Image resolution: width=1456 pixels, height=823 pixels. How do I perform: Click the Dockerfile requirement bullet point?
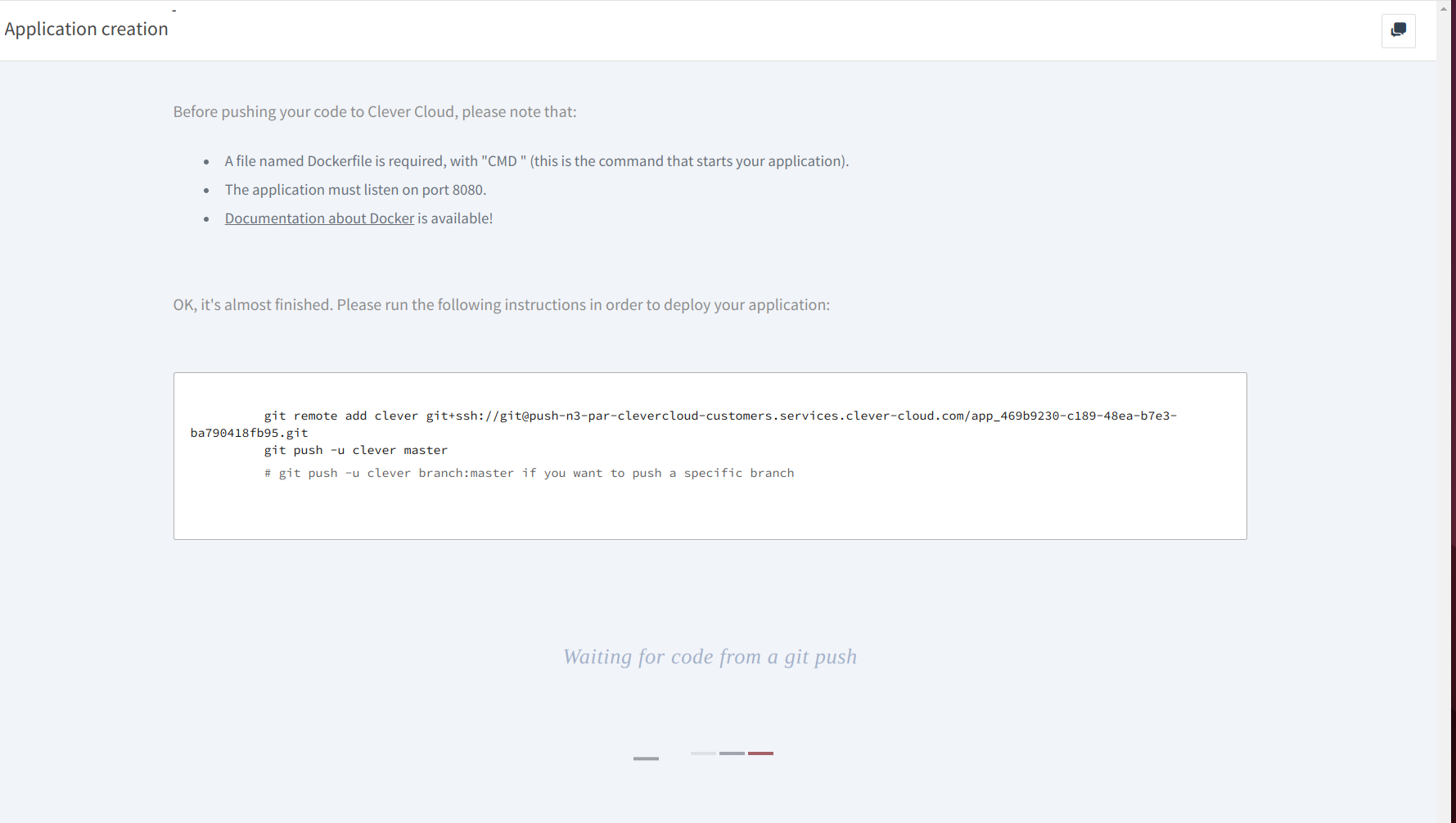(x=536, y=160)
